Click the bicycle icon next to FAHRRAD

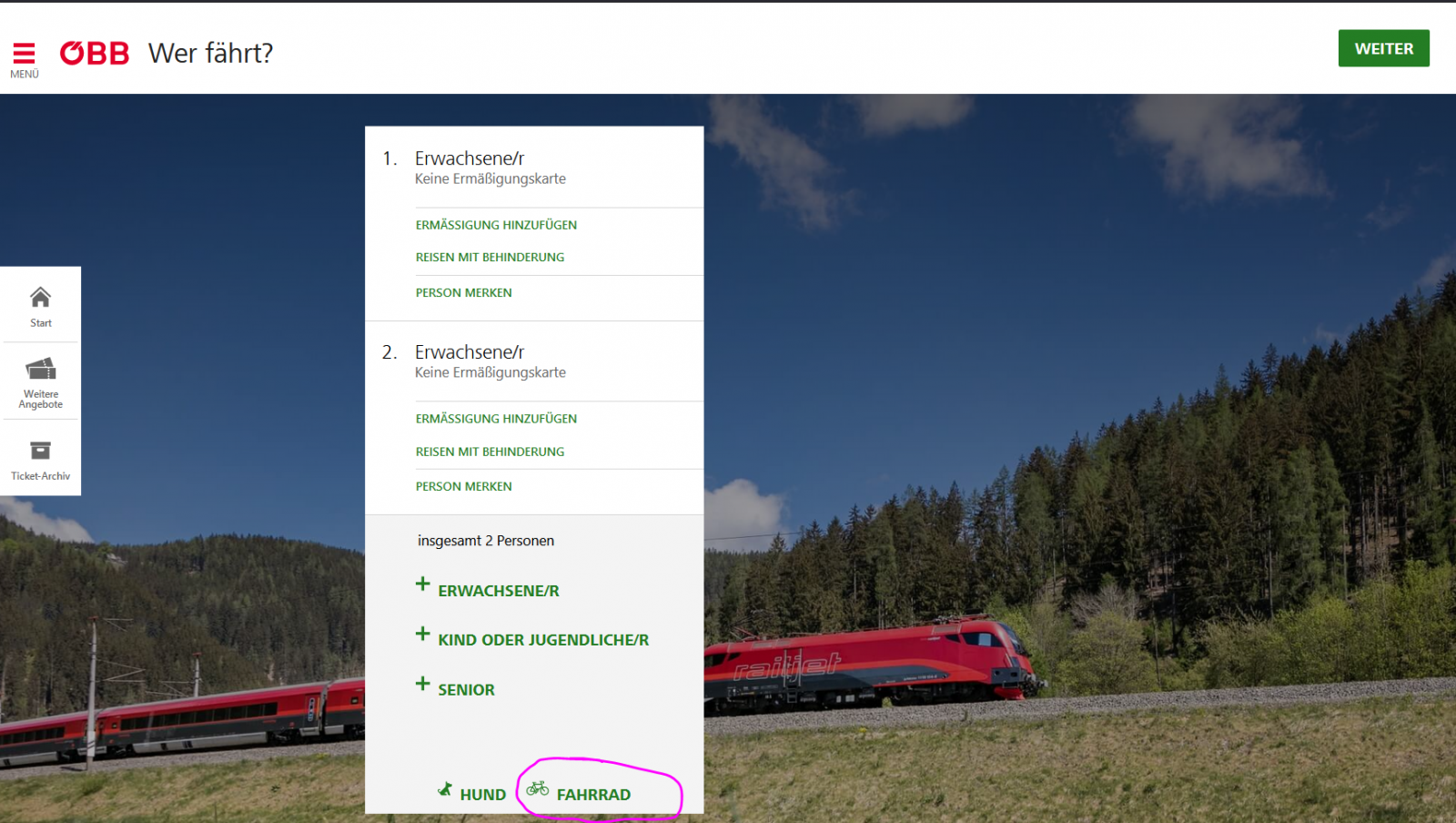point(538,788)
